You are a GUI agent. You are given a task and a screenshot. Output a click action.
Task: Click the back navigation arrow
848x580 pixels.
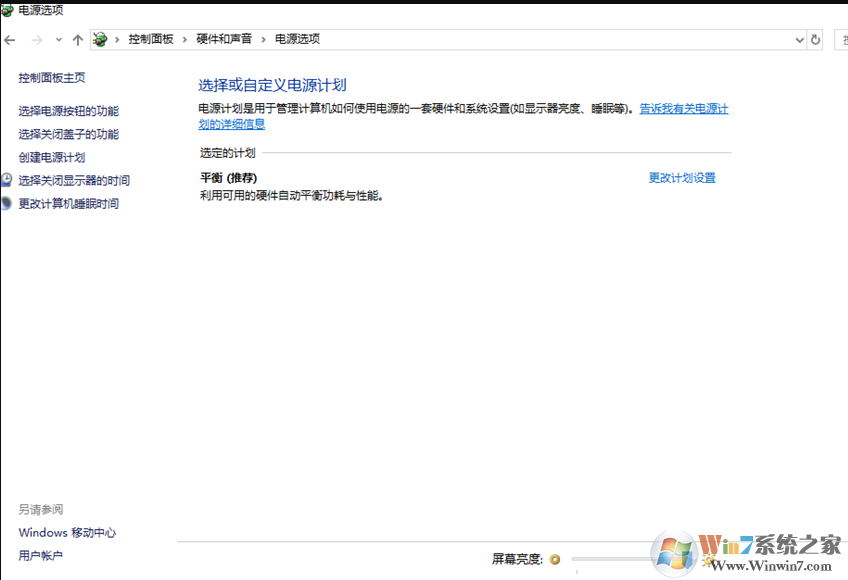(x=10, y=40)
